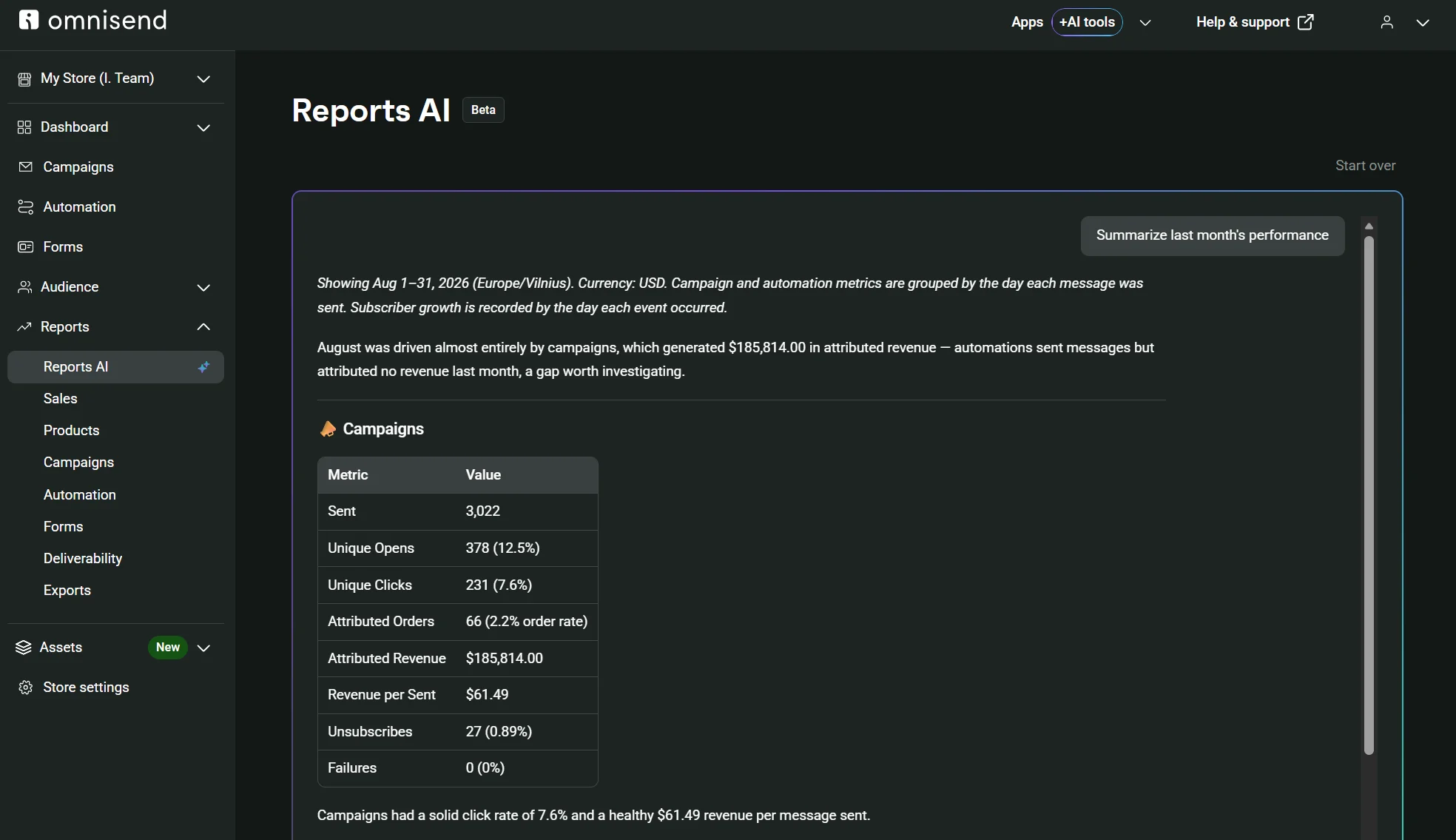
Task: Open the Sales report
Action: [60, 399]
